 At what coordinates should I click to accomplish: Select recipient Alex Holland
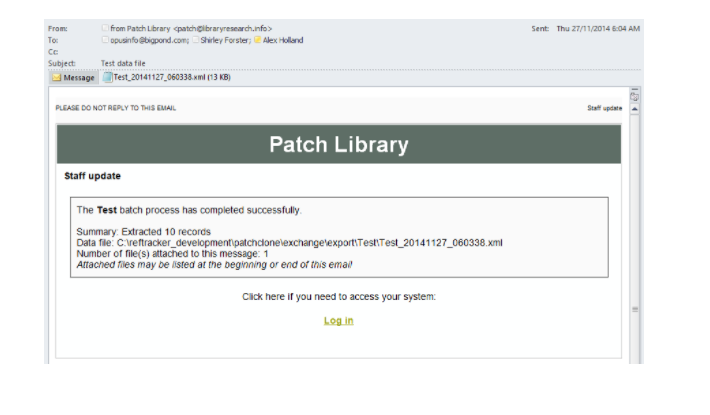pyautogui.click(x=283, y=40)
